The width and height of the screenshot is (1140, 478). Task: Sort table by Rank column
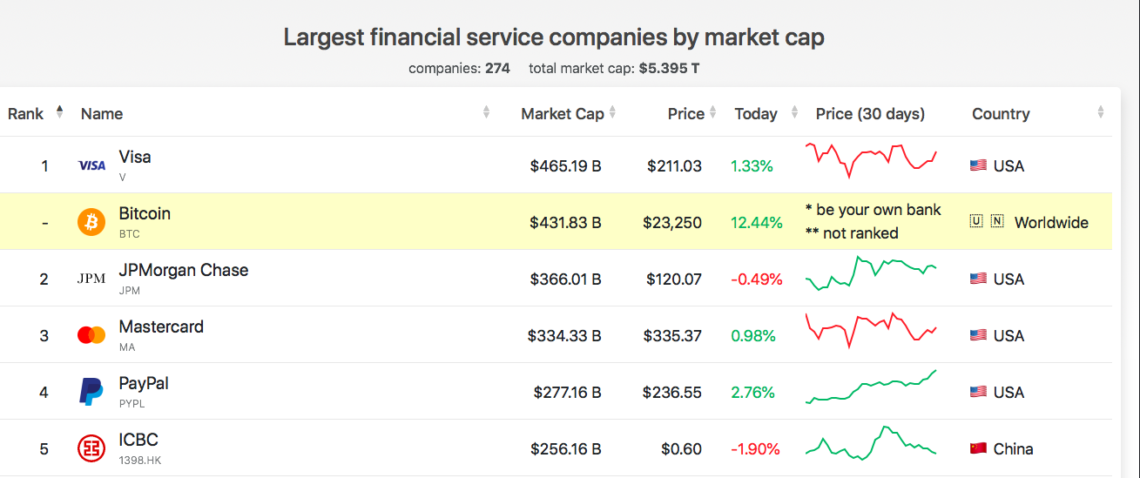click(59, 112)
